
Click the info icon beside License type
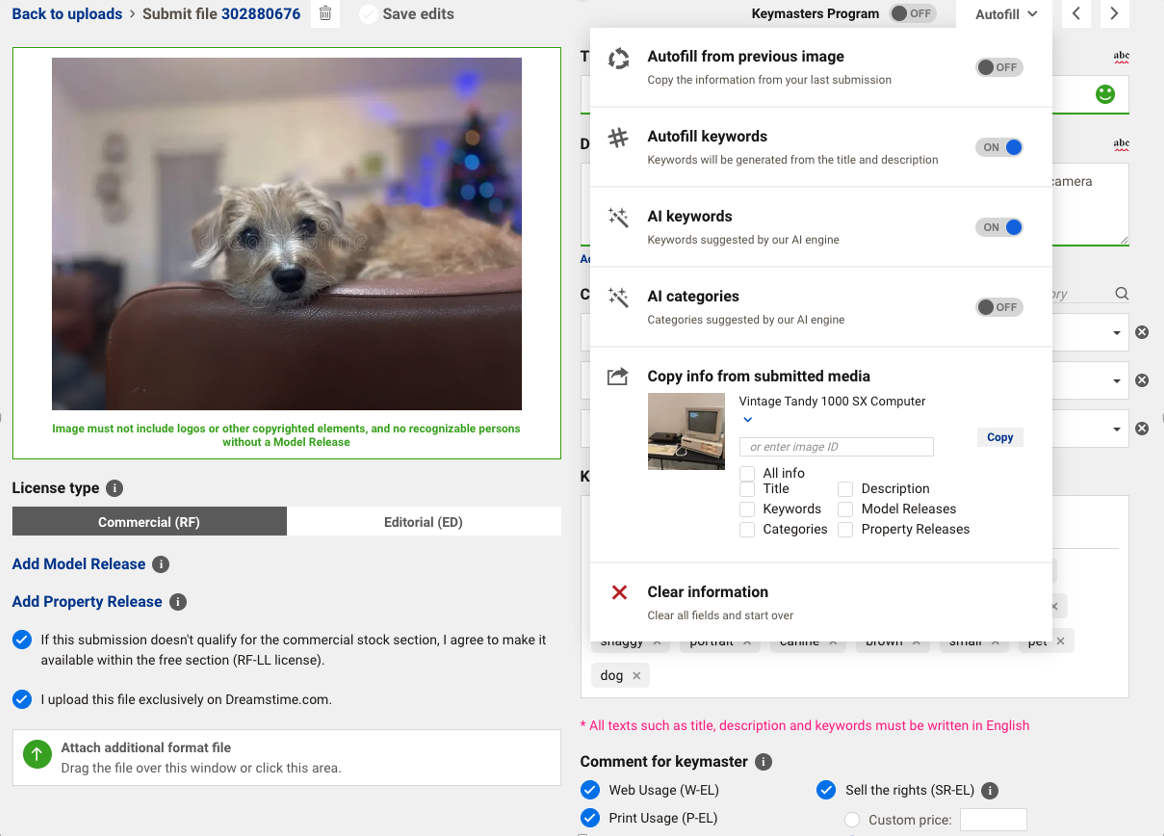[x=115, y=488]
